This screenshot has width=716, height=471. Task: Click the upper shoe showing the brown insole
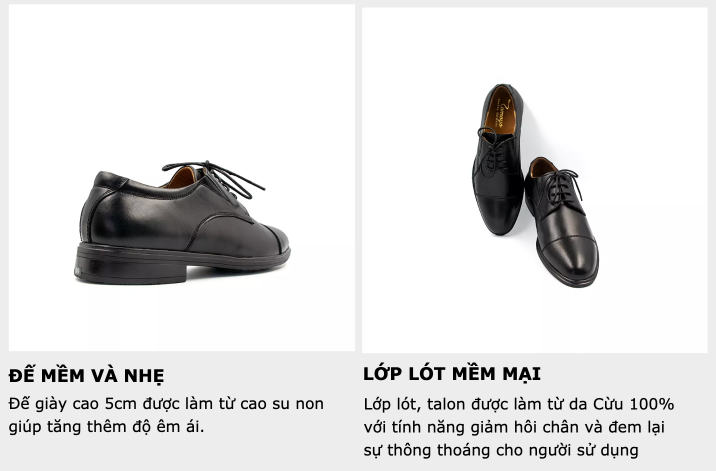click(x=498, y=159)
